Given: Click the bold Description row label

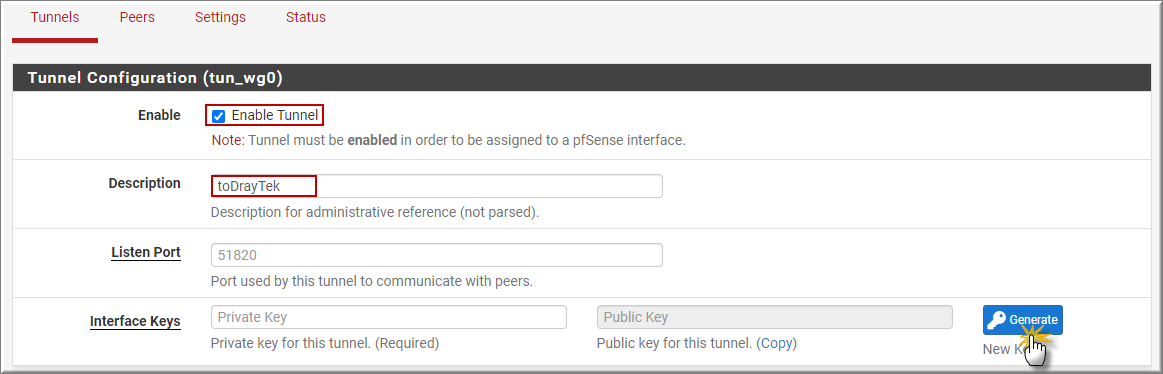Looking at the screenshot, I should coord(145,183).
